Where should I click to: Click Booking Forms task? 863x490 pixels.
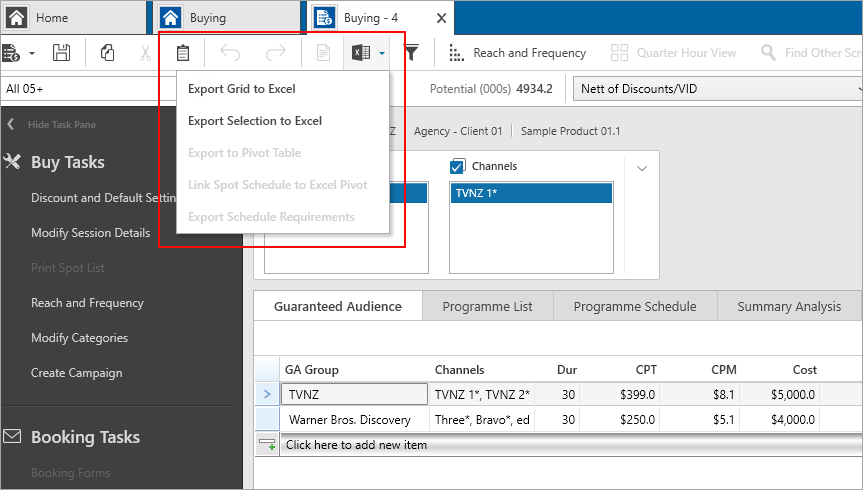[x=70, y=472]
